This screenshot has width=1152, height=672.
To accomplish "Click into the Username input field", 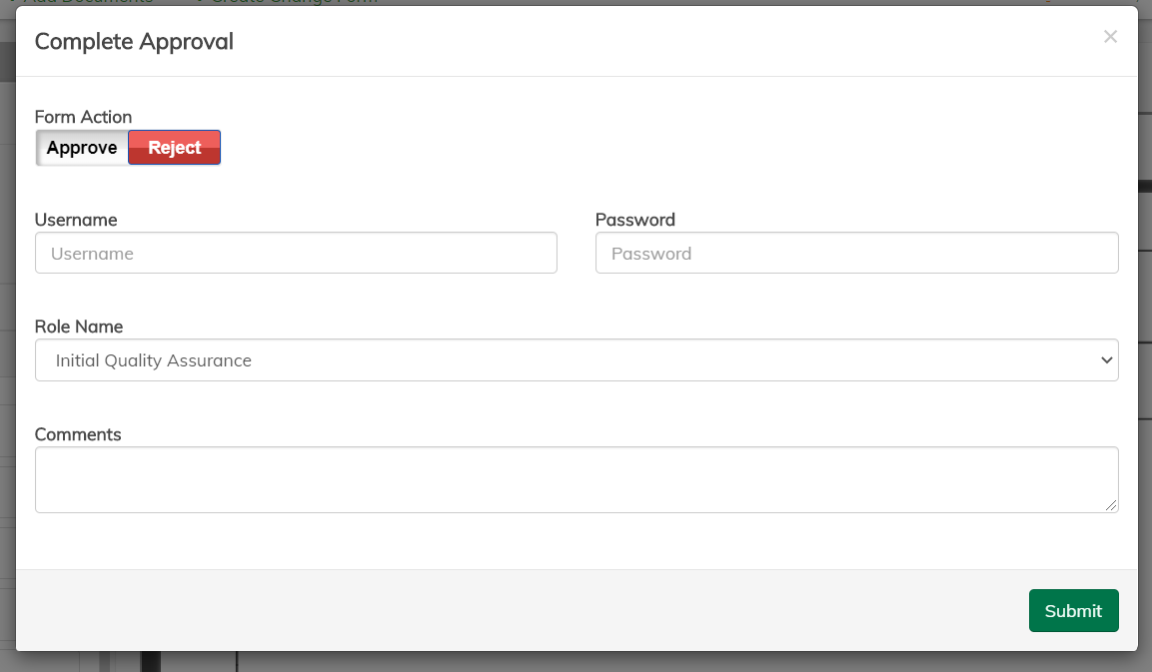I will (296, 254).
